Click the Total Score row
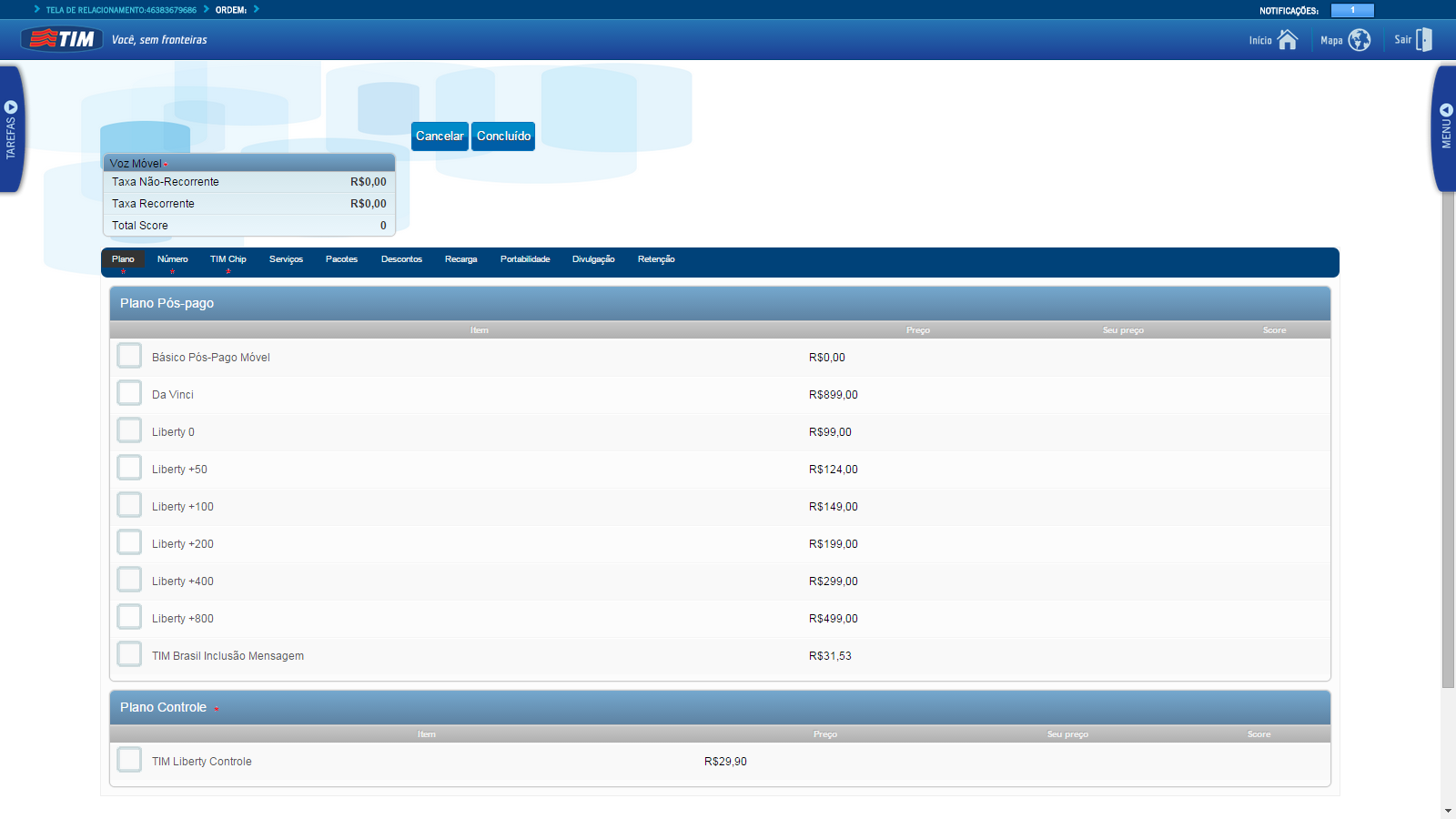The image size is (1456, 819). [249, 226]
